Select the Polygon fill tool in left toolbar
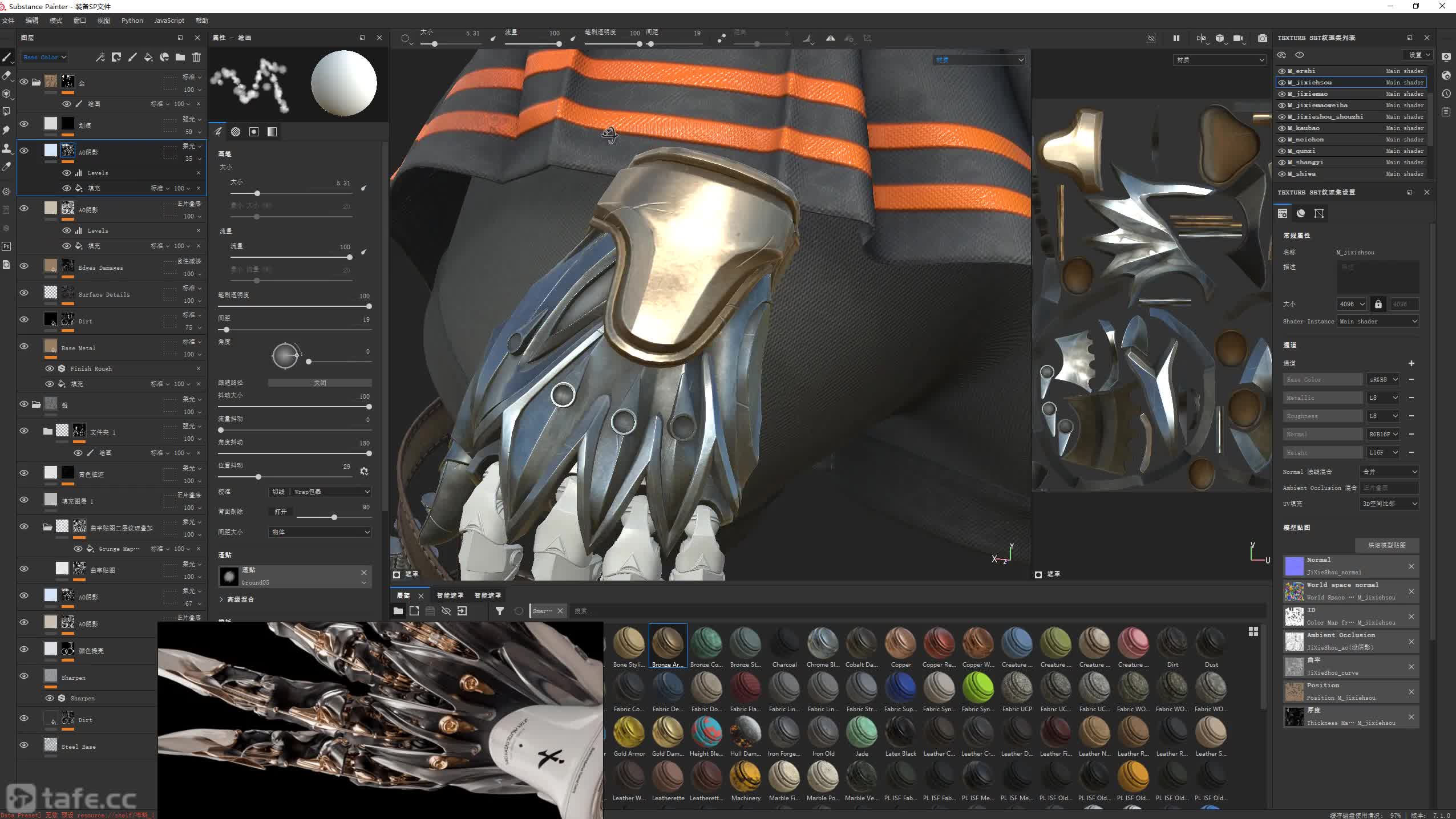Screen dimensions: 1456x819 7,112
